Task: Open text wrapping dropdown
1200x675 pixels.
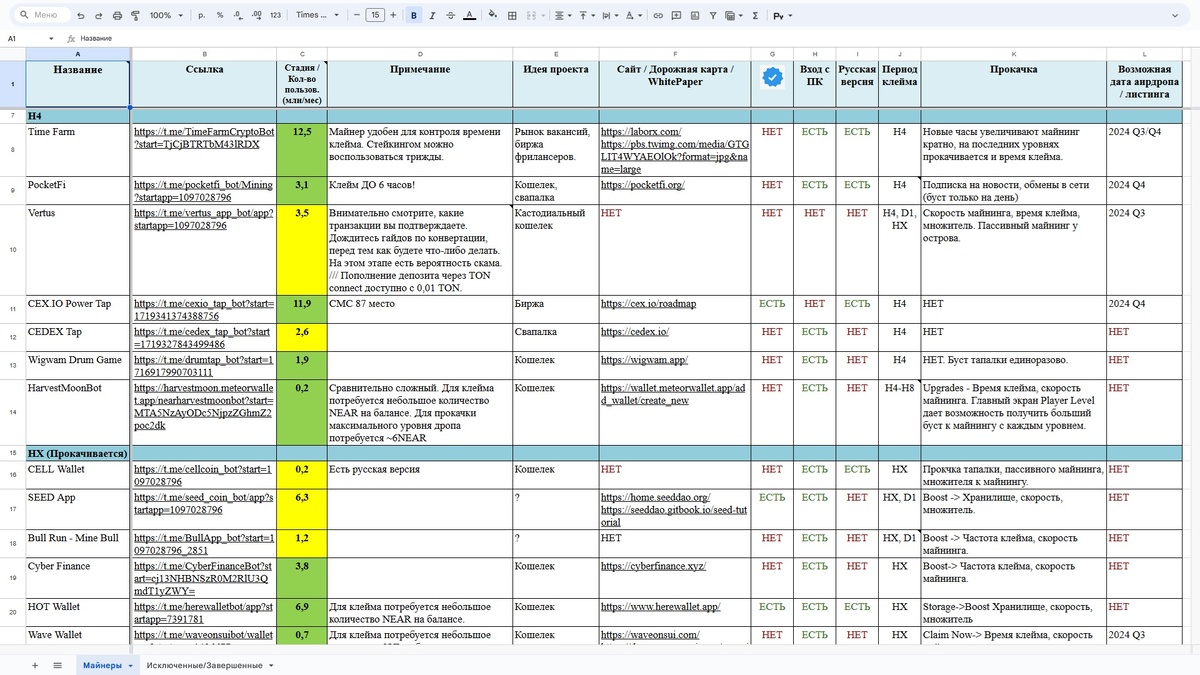Action: pos(610,15)
